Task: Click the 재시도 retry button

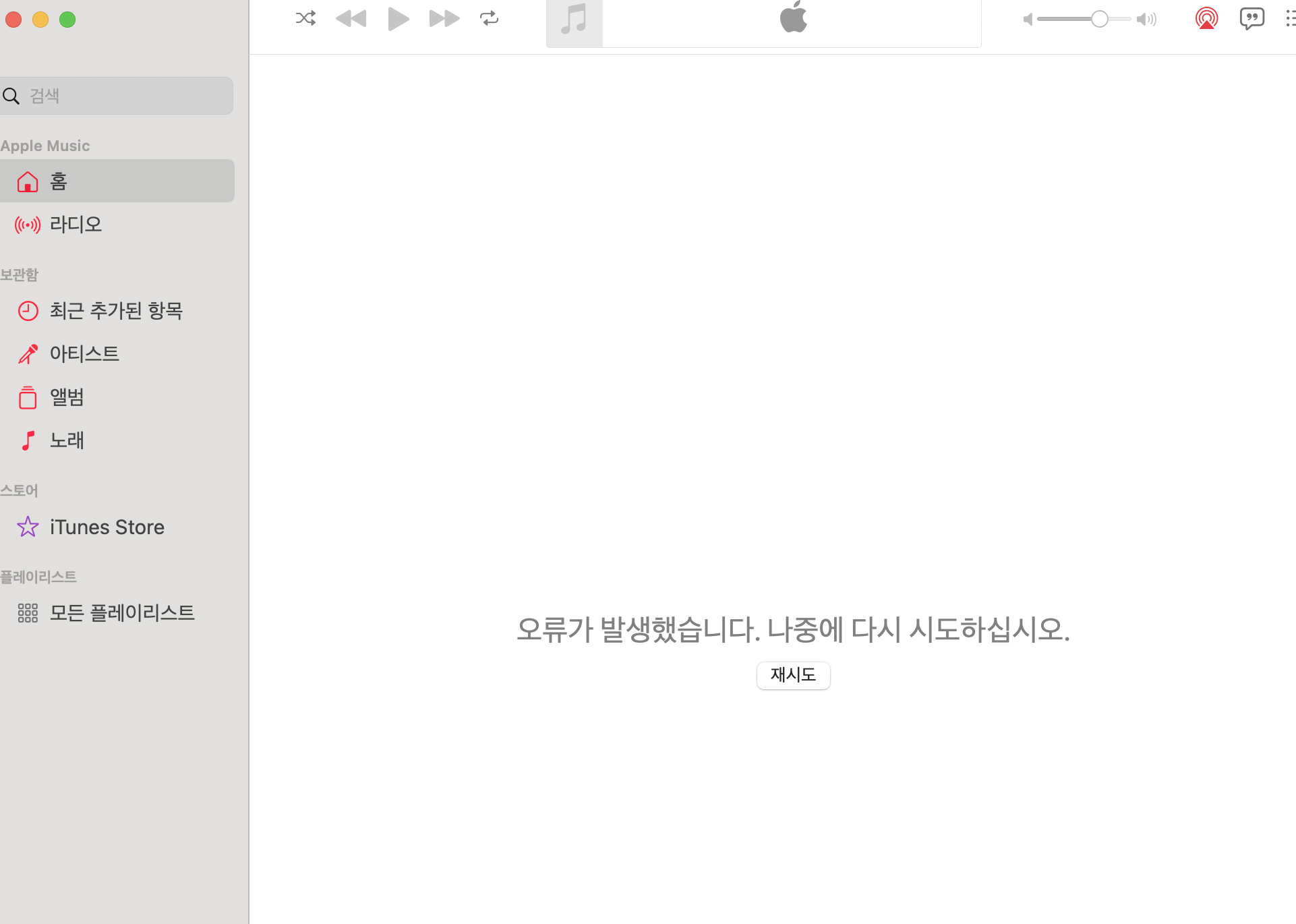Action: pos(793,675)
